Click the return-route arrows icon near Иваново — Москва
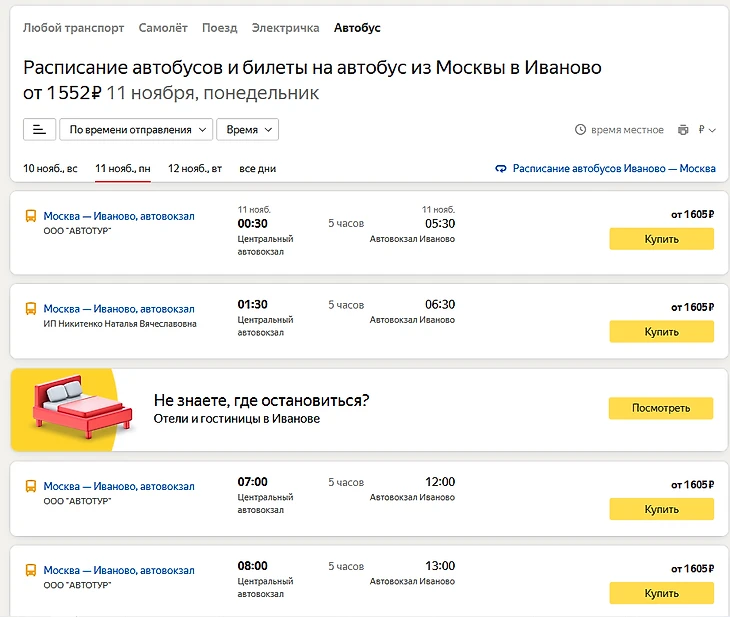730x617 pixels. (501, 169)
